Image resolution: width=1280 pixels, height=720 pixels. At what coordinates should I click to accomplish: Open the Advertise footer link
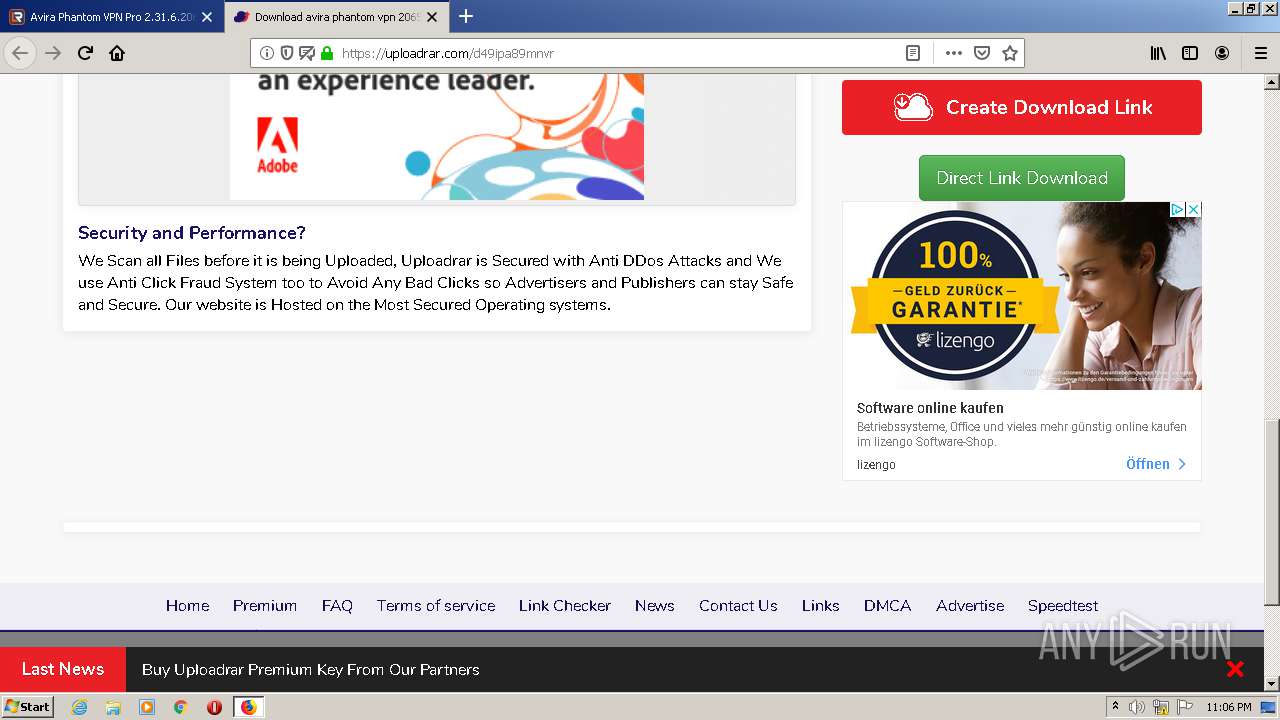[x=970, y=606]
